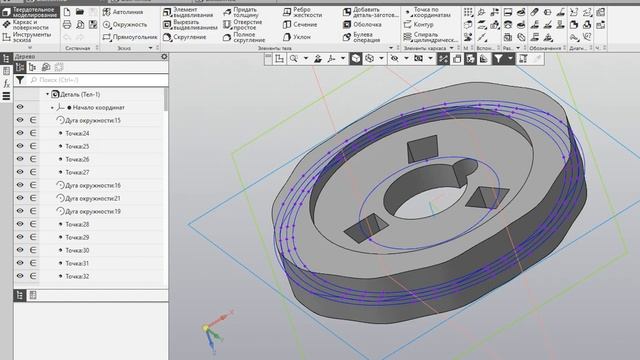The height and width of the screenshot is (360, 640).
Task: Open file with the folder icon
Action: pos(80,12)
